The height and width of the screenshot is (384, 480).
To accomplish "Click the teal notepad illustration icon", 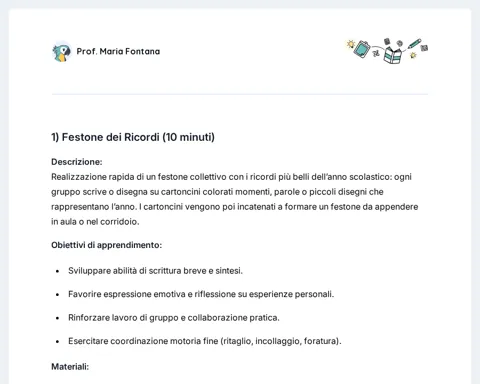I will pyautogui.click(x=362, y=49).
